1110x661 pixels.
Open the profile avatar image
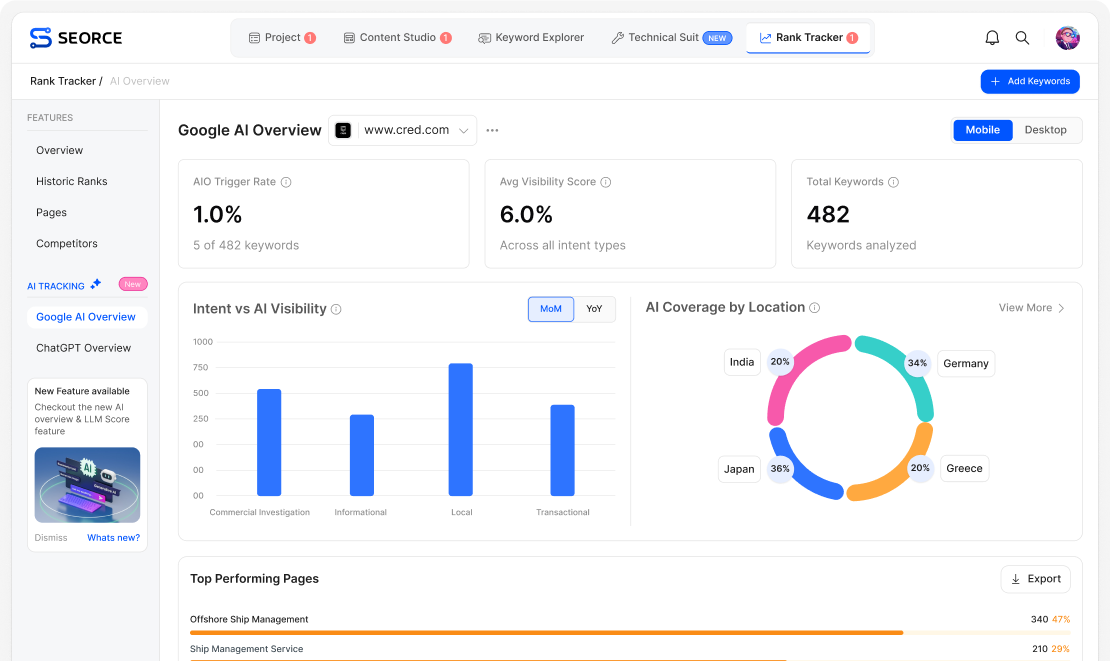(1067, 37)
